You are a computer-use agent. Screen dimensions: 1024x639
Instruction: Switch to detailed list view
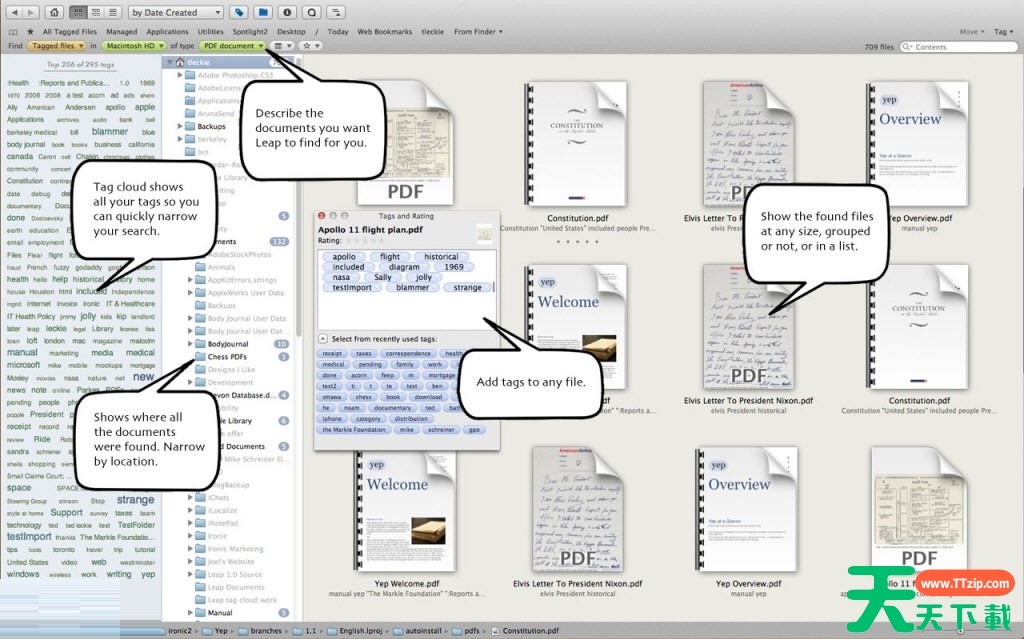point(96,12)
